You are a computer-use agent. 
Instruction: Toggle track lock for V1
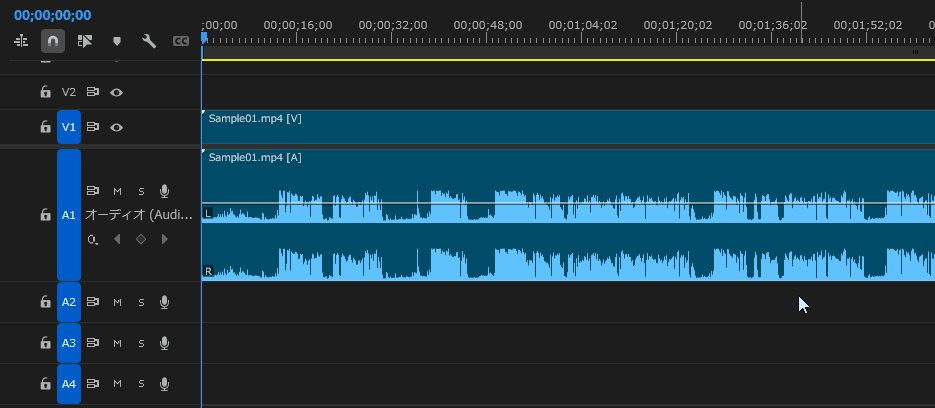point(45,126)
